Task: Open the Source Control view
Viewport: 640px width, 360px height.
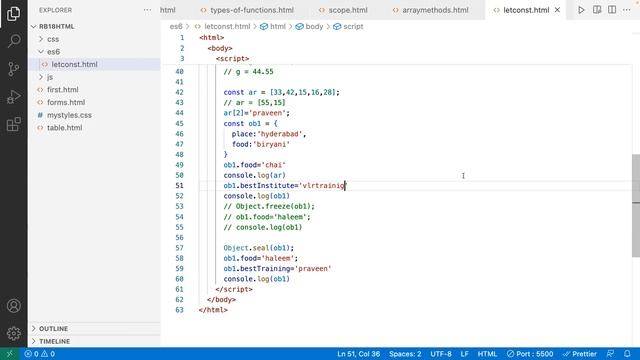Action: (13, 69)
